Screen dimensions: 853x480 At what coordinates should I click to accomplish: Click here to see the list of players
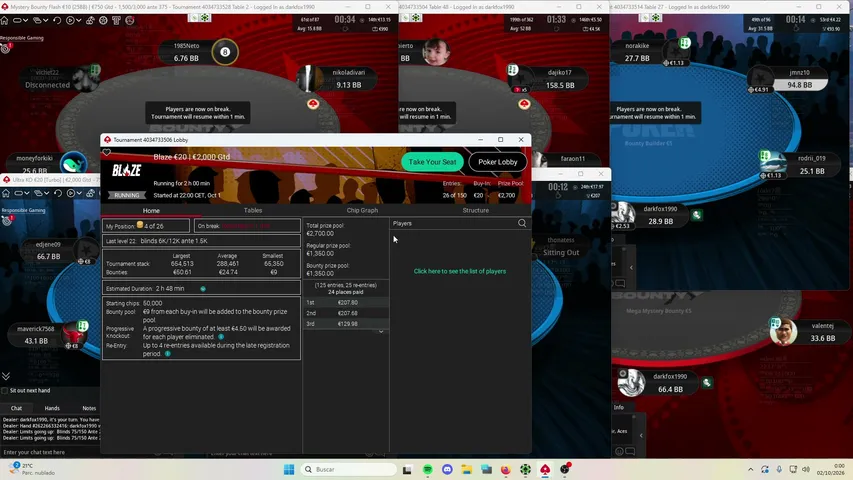[460, 271]
